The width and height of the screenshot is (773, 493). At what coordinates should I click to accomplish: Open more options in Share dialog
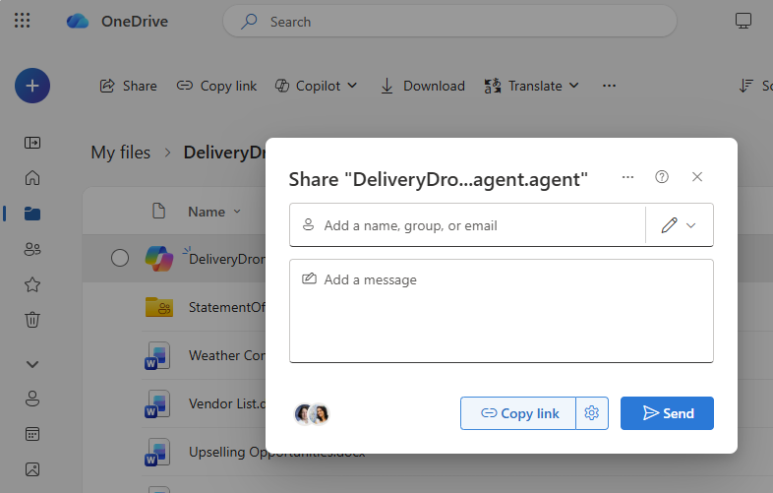[628, 177]
